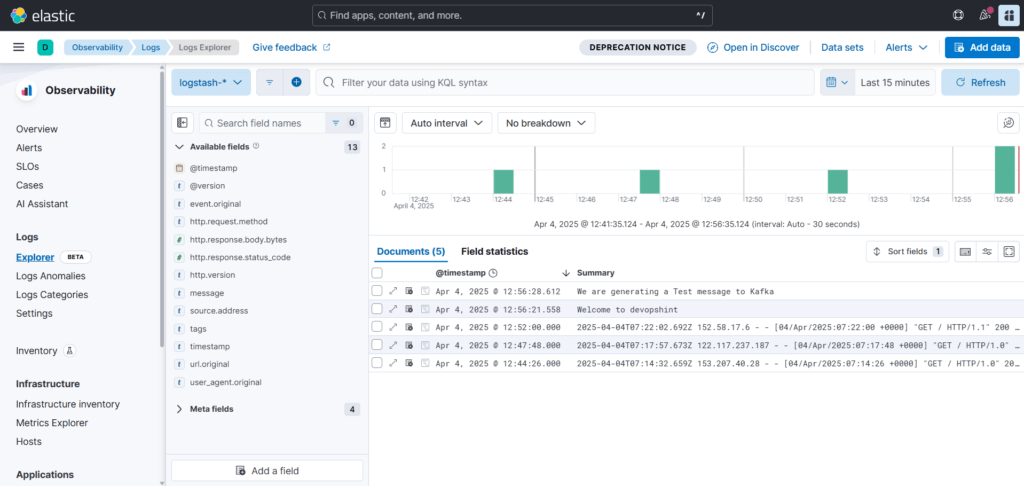Expand the 12:52:00.000 document row
The width and height of the screenshot is (1024, 486).
coord(393,327)
